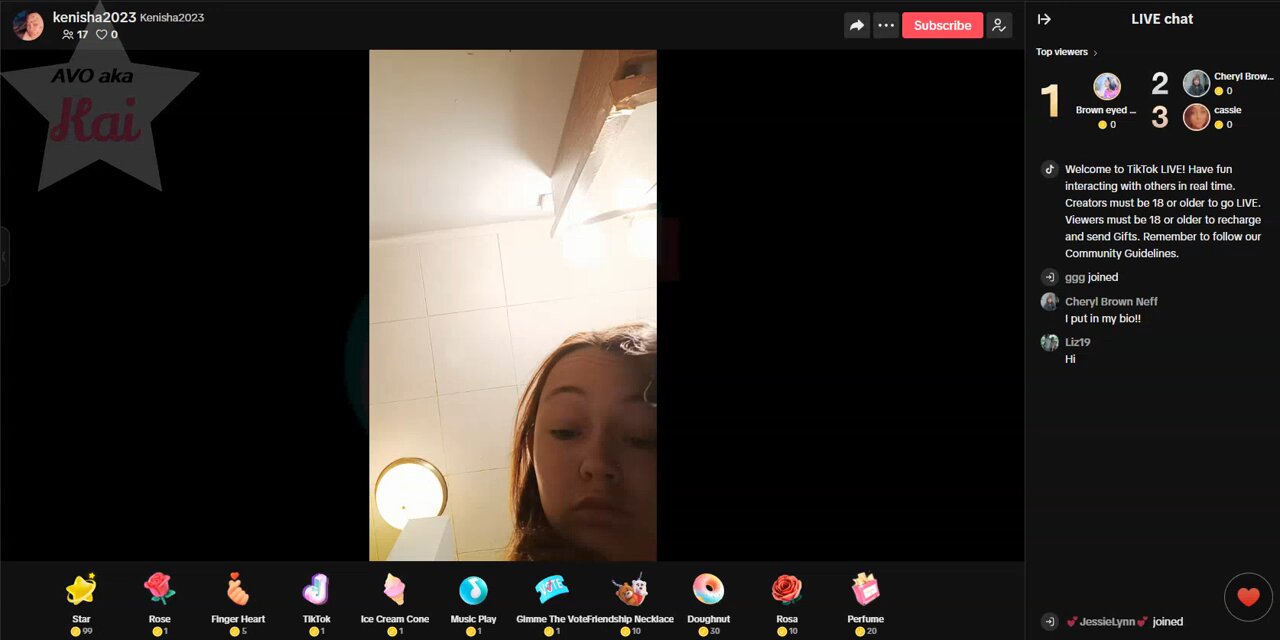
Task: Click the LIVE chat title
Action: point(1162,19)
